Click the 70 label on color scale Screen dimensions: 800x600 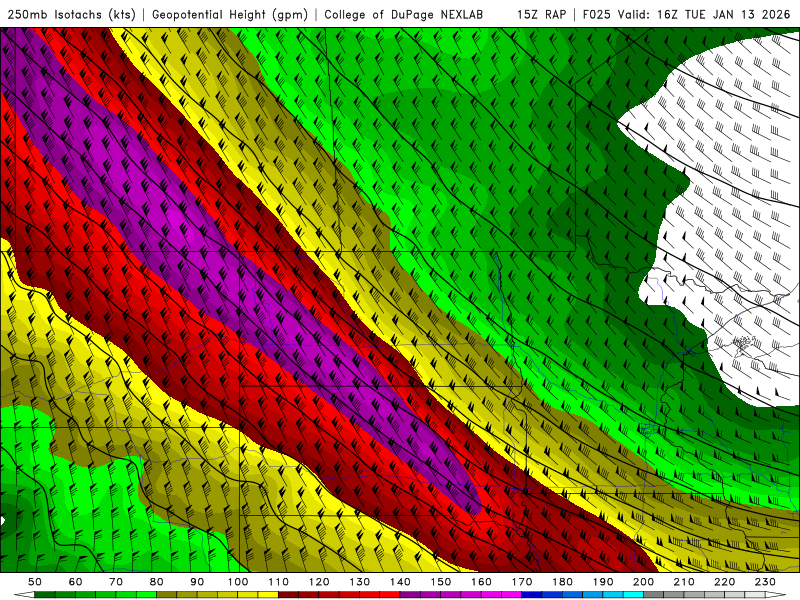(116, 582)
